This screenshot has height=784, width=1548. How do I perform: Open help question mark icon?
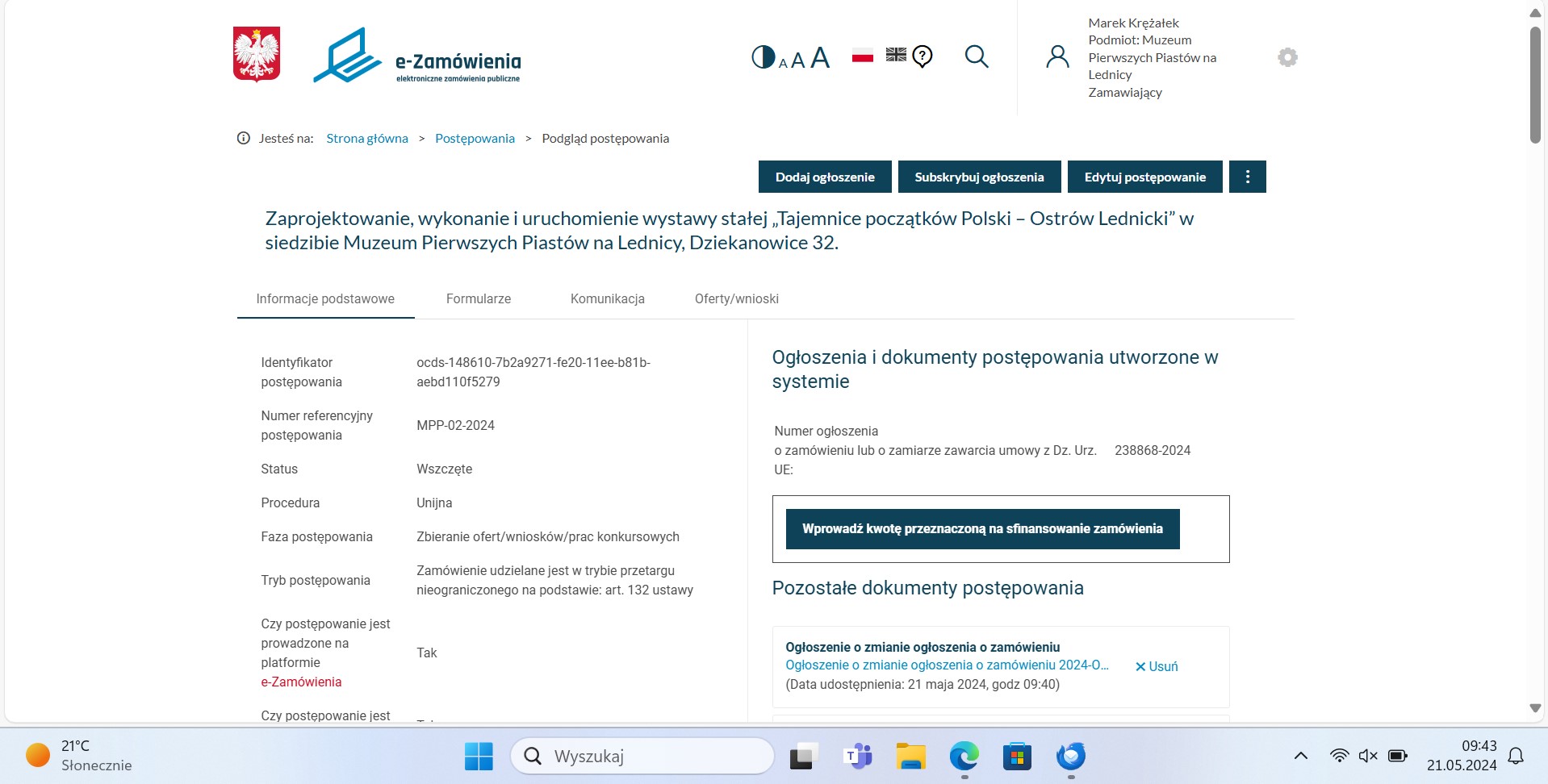tap(923, 56)
